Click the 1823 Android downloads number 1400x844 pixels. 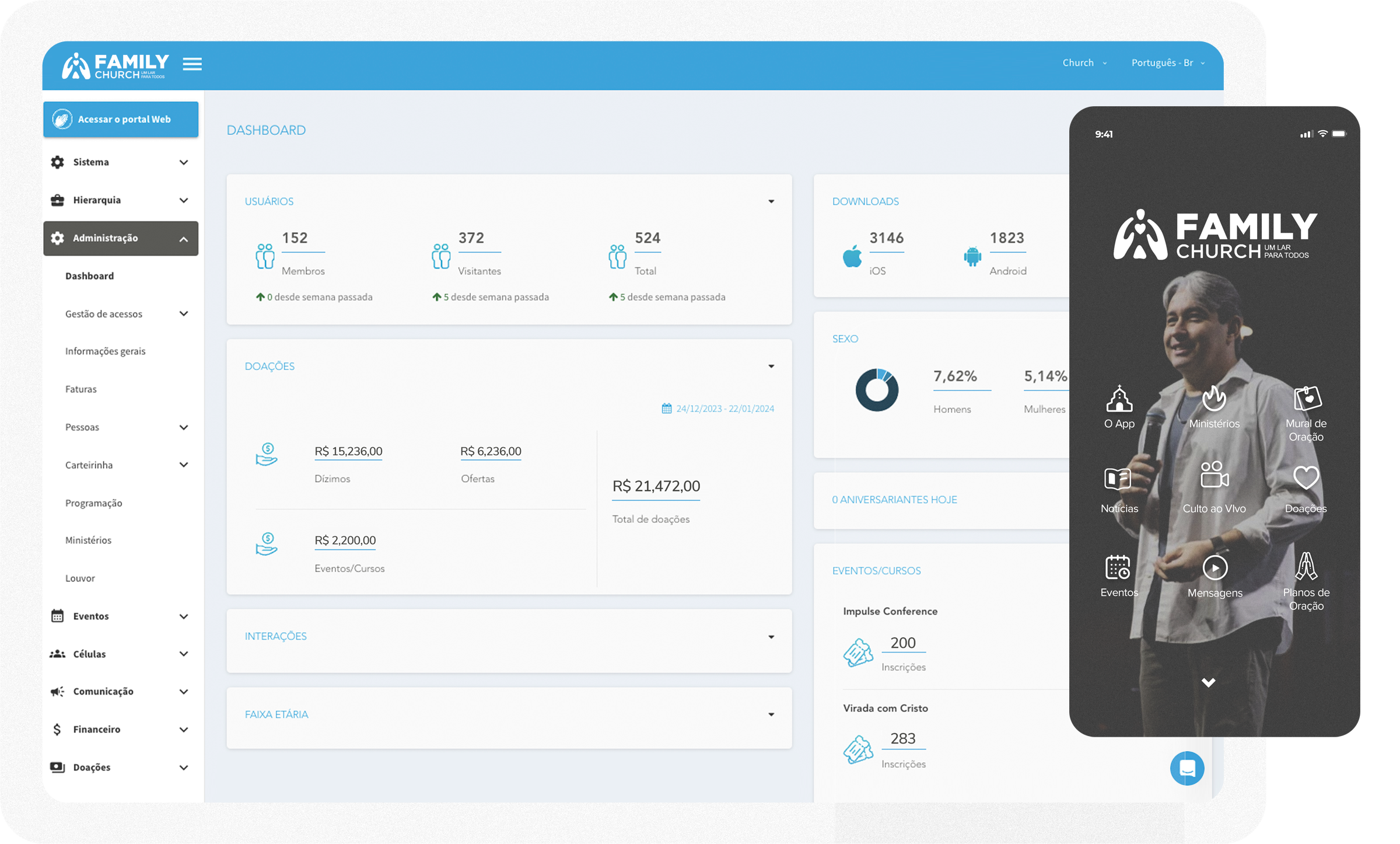pyautogui.click(x=1007, y=238)
